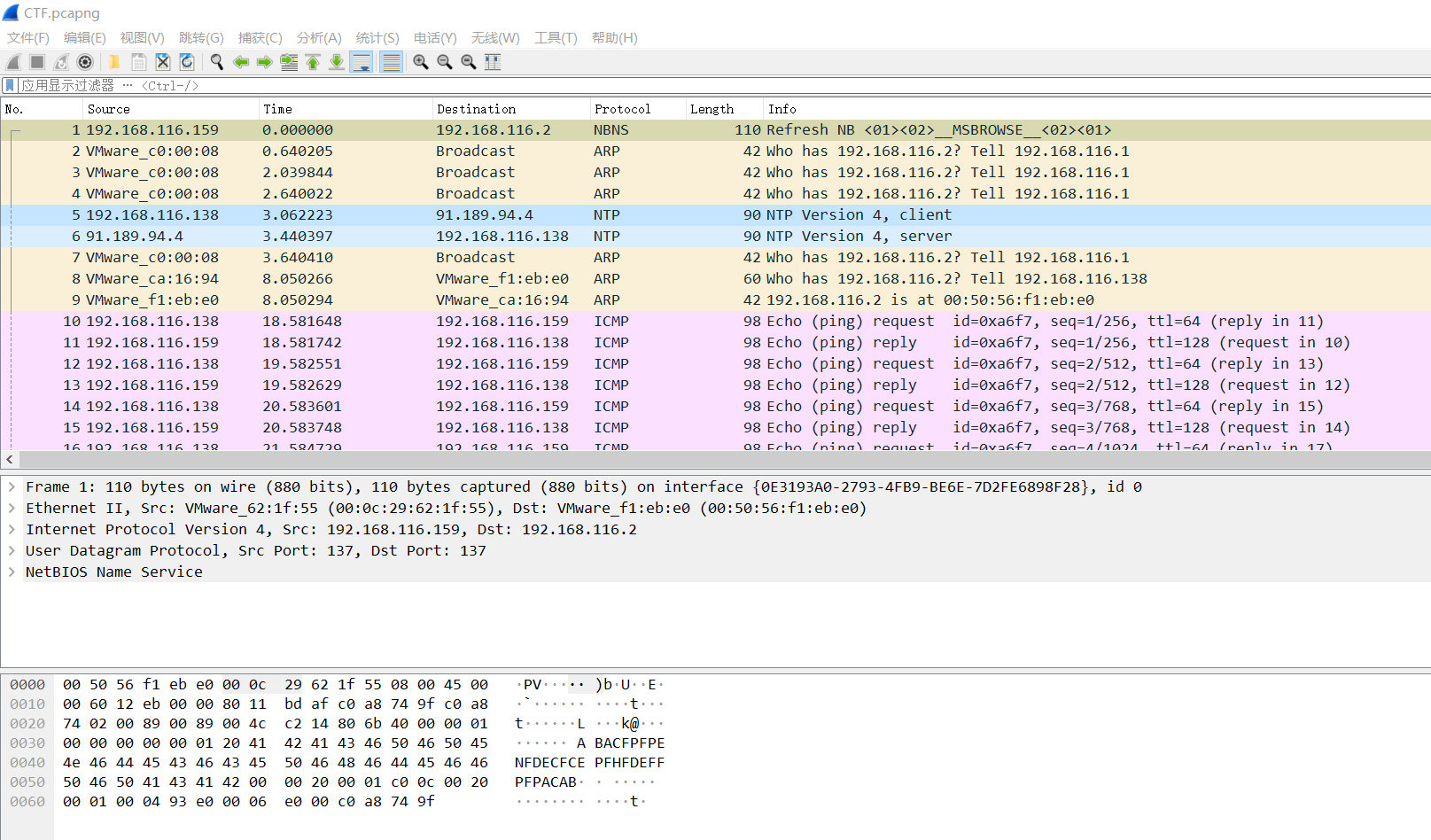Open a saved capture file
1431x840 pixels.
coord(113,62)
